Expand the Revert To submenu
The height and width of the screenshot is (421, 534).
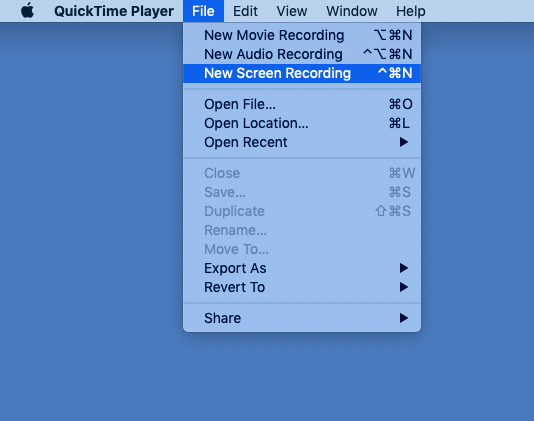point(302,287)
